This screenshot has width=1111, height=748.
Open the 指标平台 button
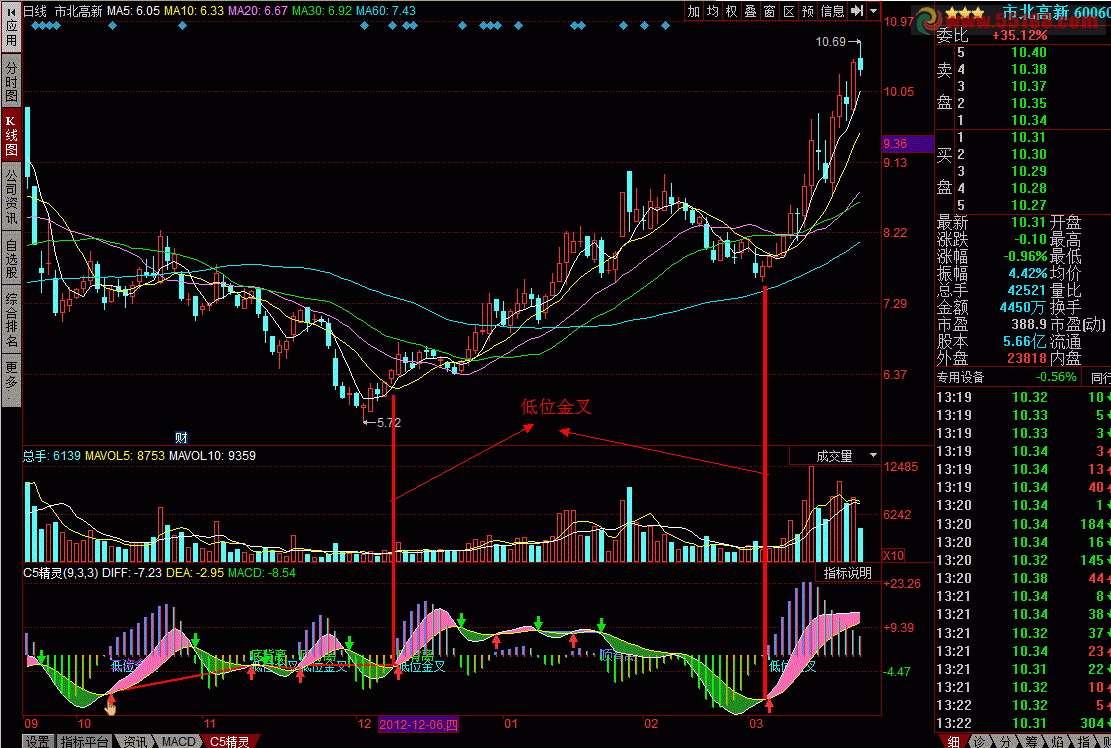tap(84, 741)
